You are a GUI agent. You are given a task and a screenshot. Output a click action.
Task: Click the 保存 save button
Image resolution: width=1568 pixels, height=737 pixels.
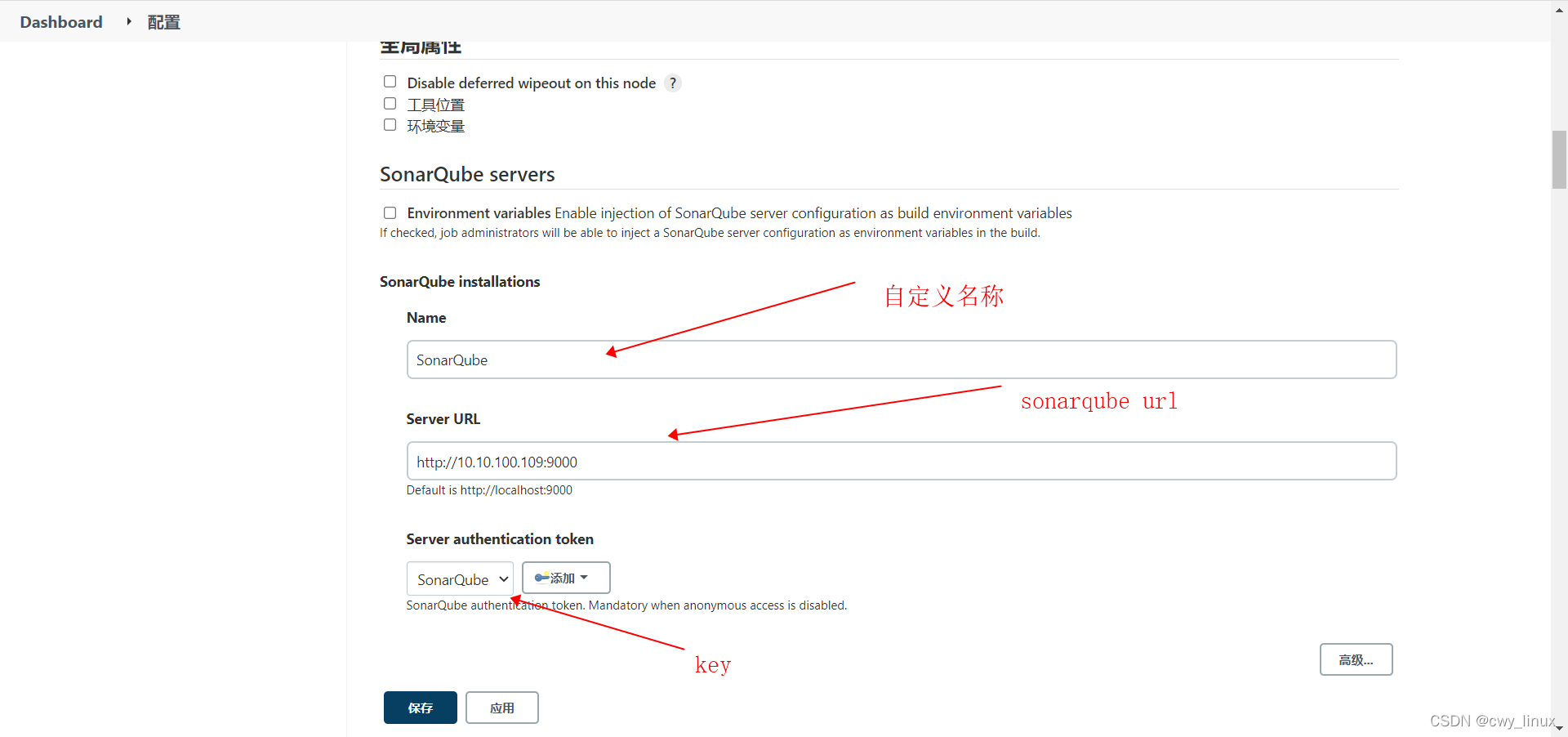click(x=421, y=708)
